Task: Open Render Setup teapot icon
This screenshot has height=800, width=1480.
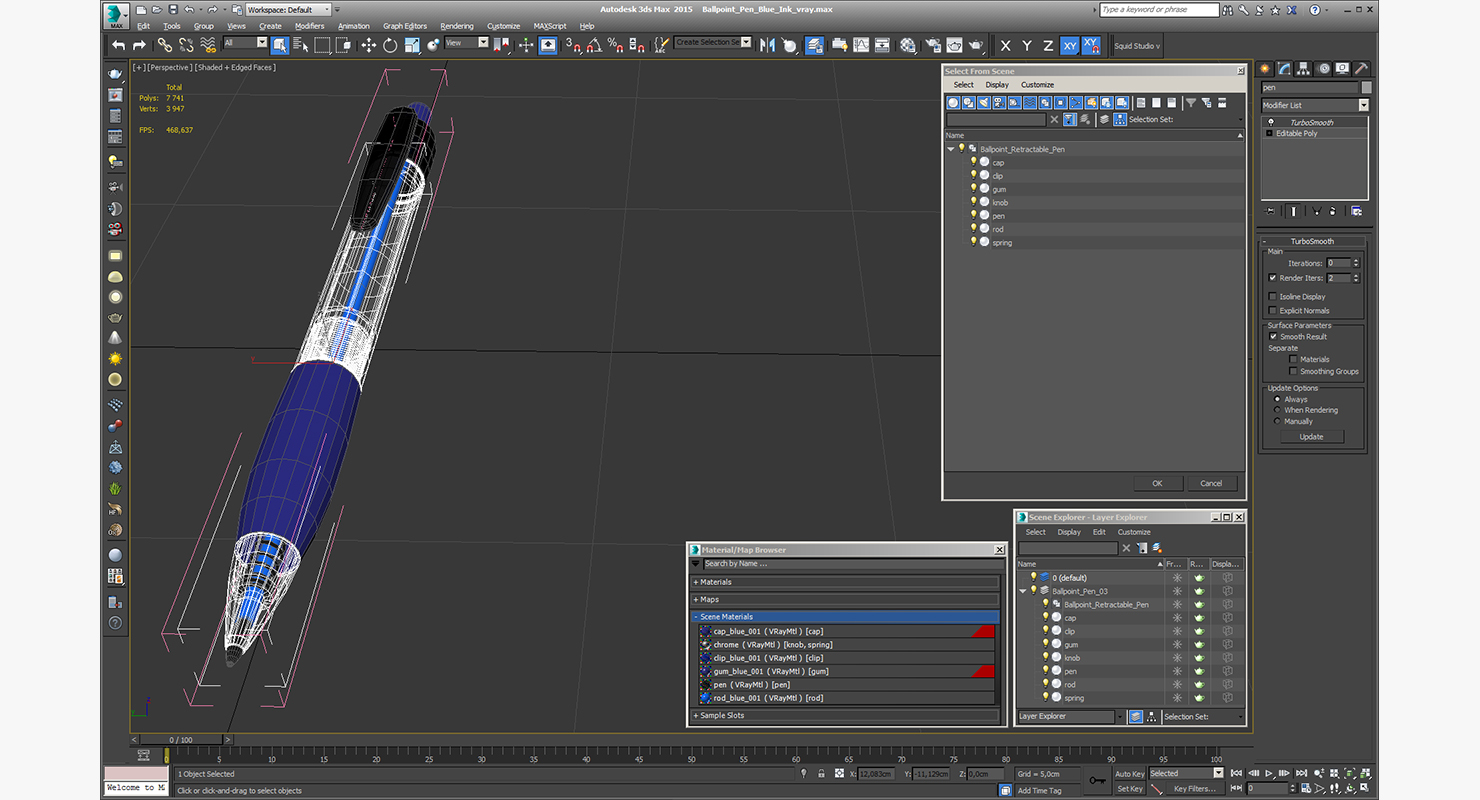Action: point(932,45)
